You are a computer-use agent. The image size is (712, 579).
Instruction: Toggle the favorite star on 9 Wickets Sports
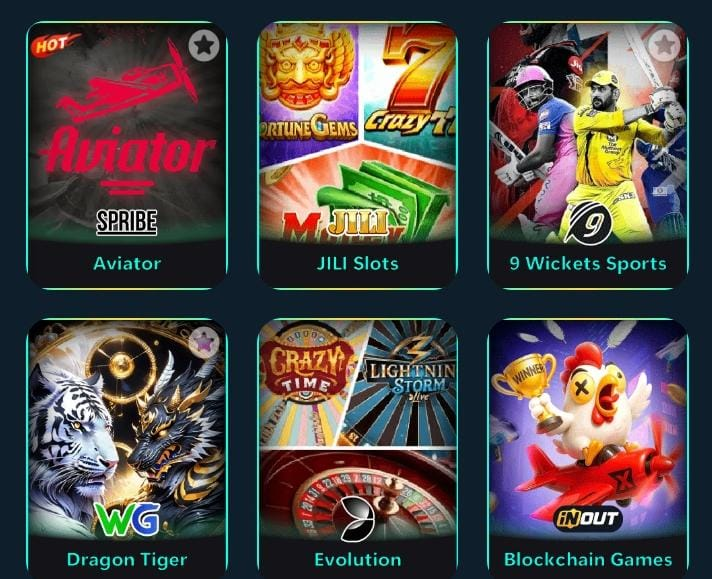(x=664, y=45)
